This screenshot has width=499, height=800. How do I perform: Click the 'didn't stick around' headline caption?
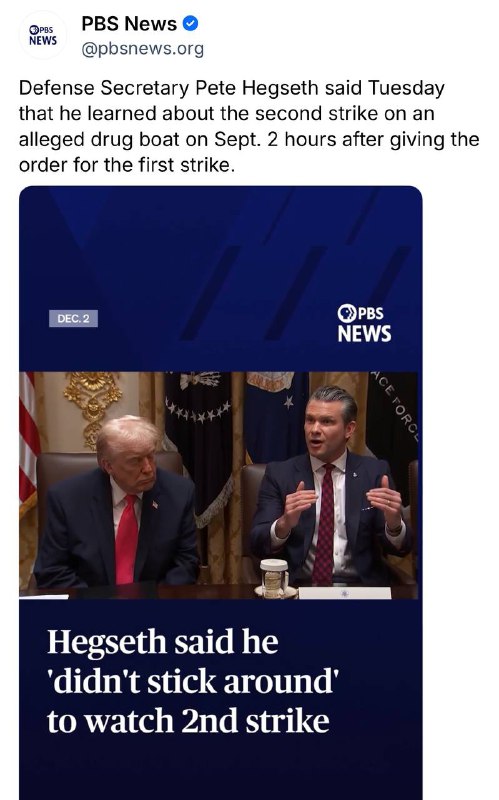coord(193,681)
